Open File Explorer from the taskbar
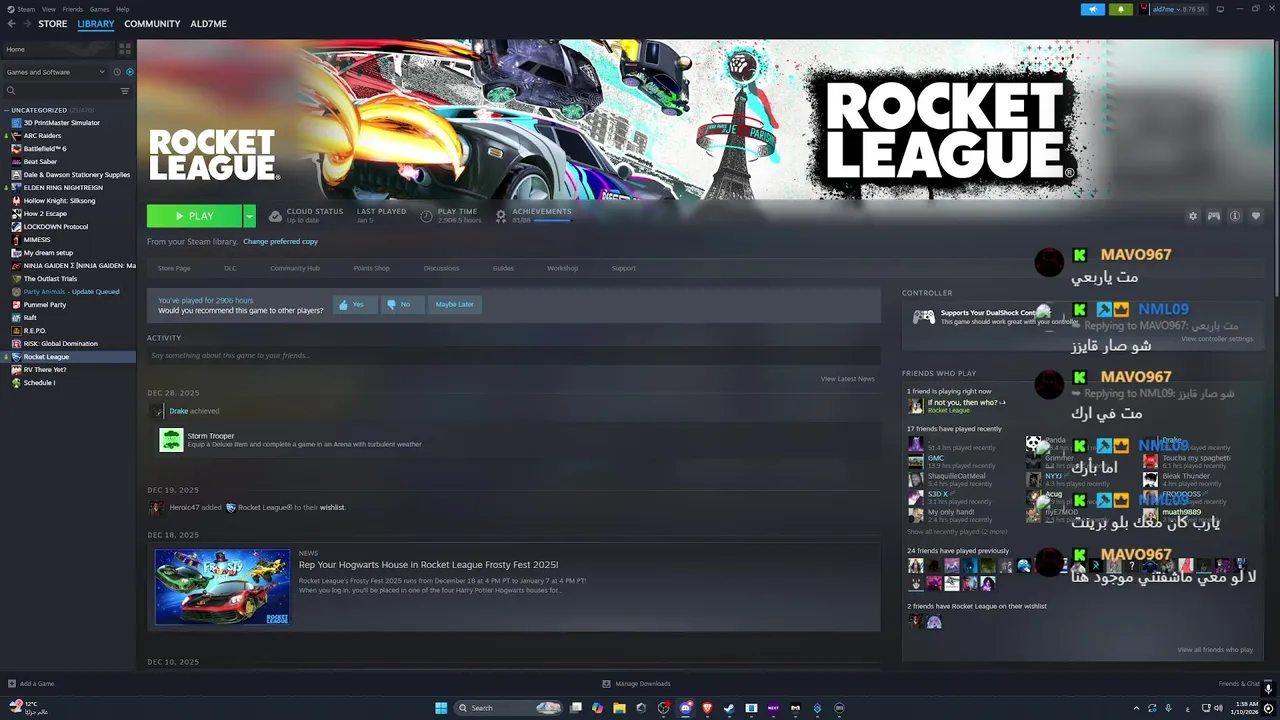Viewport: 1280px width, 720px height. [619, 708]
